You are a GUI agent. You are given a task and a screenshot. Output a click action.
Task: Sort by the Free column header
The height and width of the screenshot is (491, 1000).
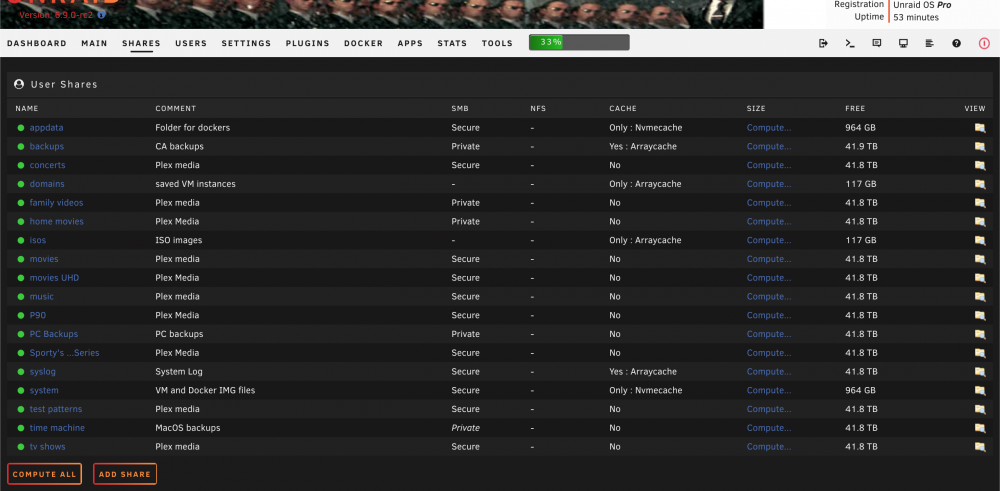(x=855, y=109)
